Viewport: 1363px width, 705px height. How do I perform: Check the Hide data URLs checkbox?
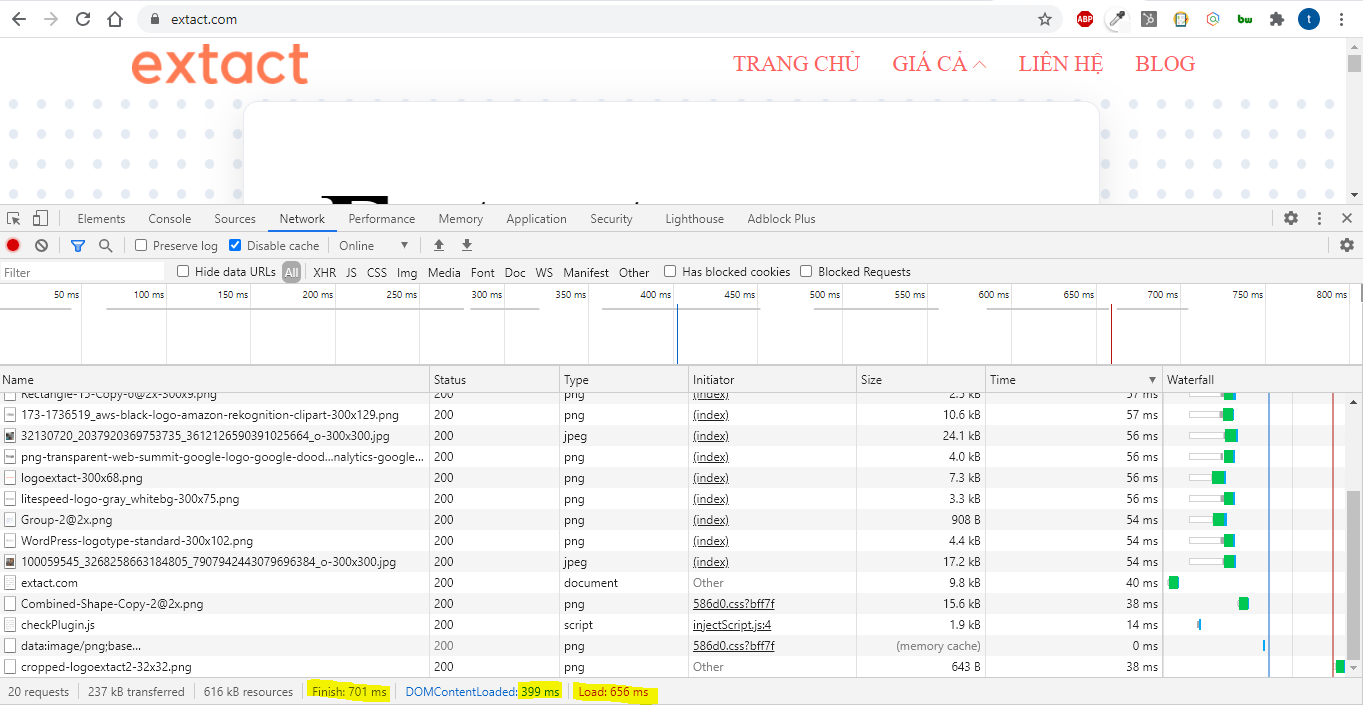[x=183, y=271]
